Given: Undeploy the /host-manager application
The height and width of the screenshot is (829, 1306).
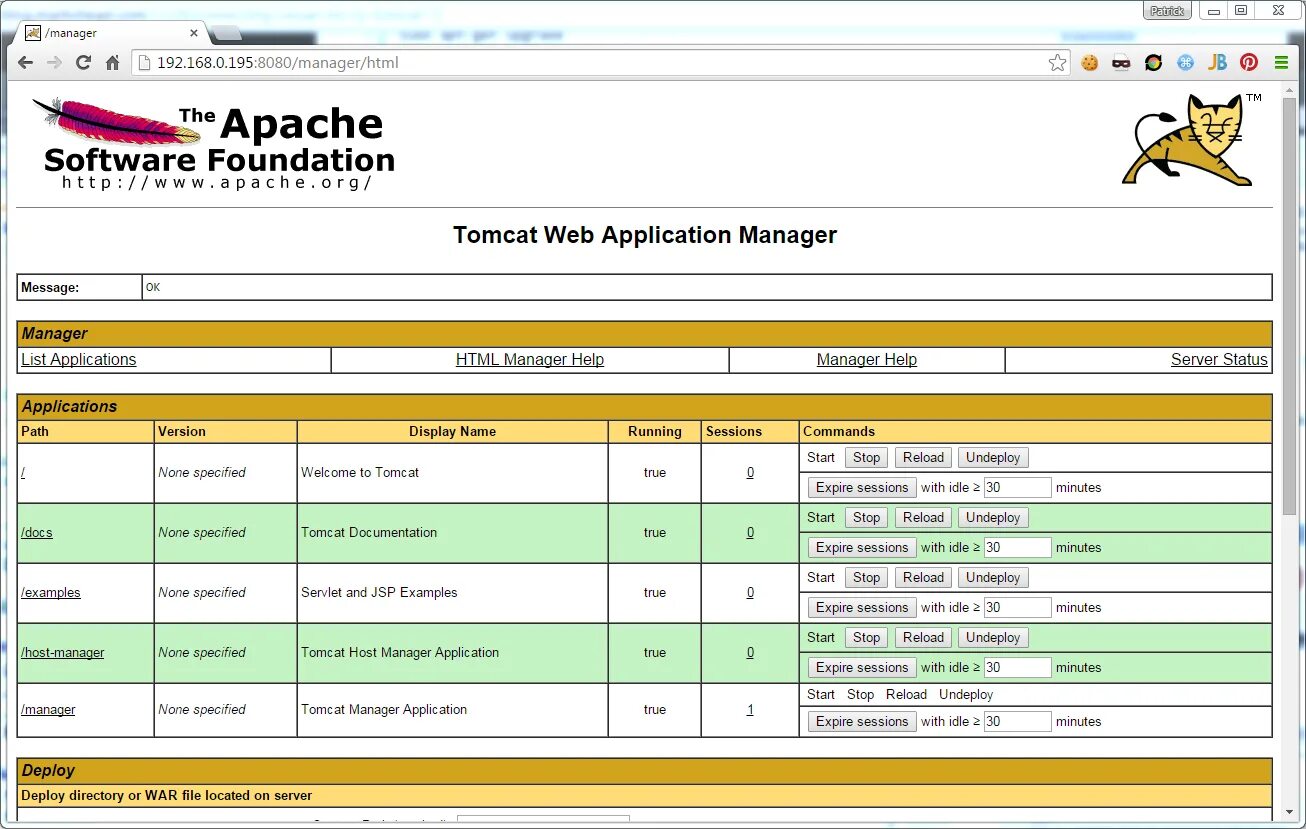Looking at the screenshot, I should [x=993, y=638].
